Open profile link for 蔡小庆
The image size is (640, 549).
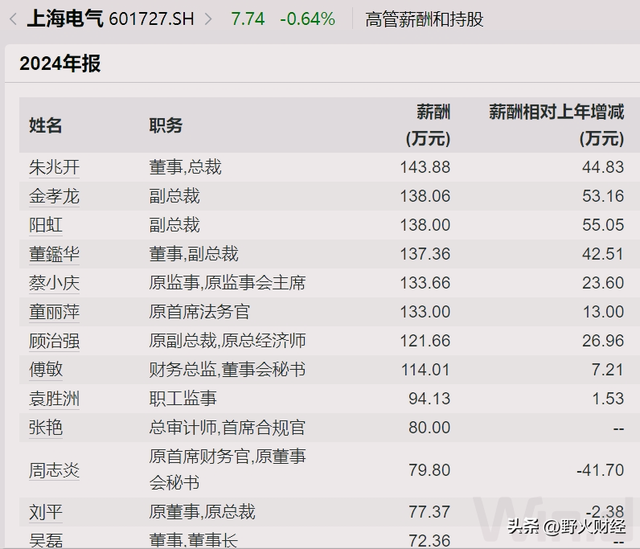pyautogui.click(x=54, y=283)
